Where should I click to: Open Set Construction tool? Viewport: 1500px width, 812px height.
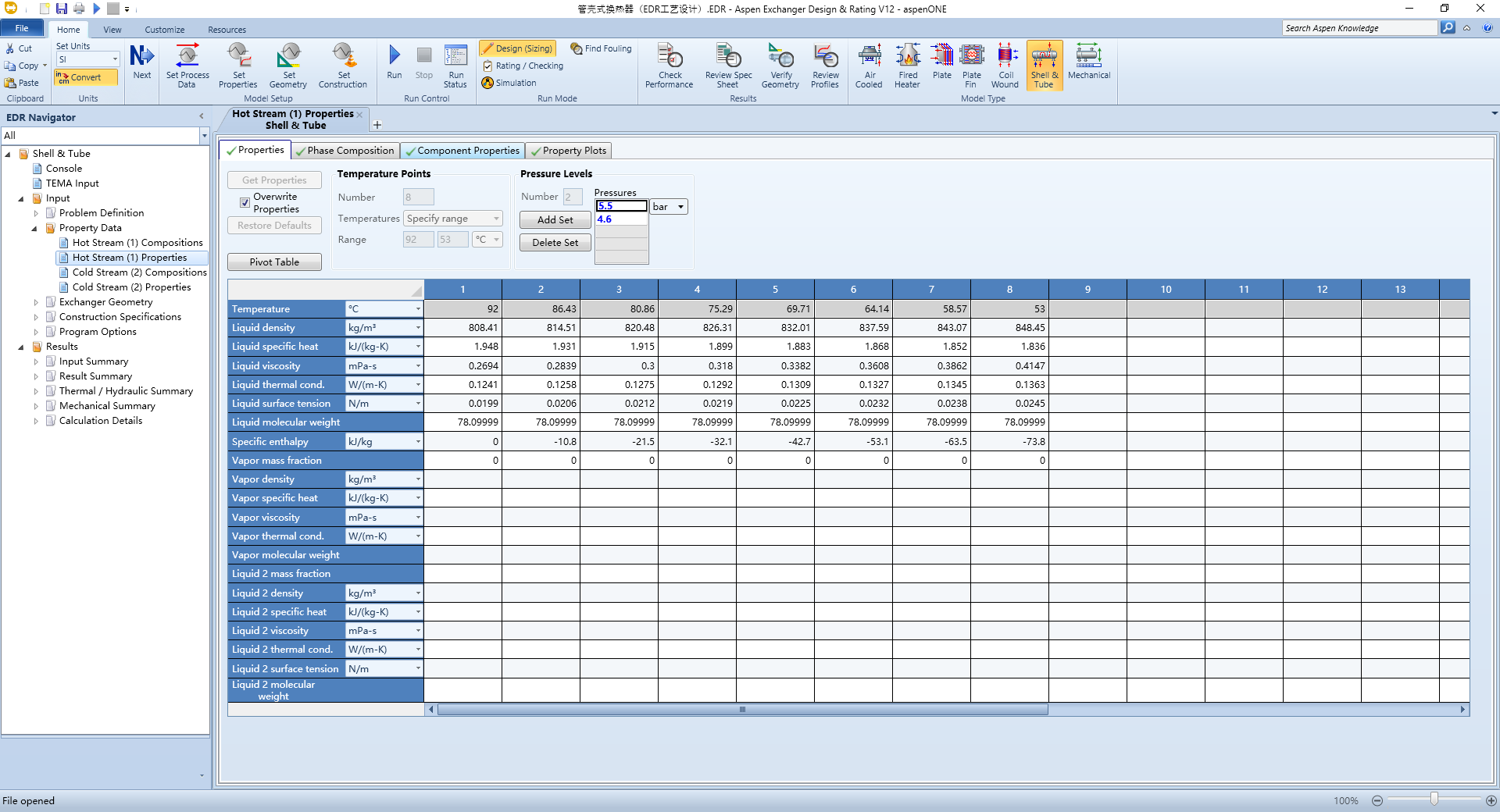click(343, 66)
